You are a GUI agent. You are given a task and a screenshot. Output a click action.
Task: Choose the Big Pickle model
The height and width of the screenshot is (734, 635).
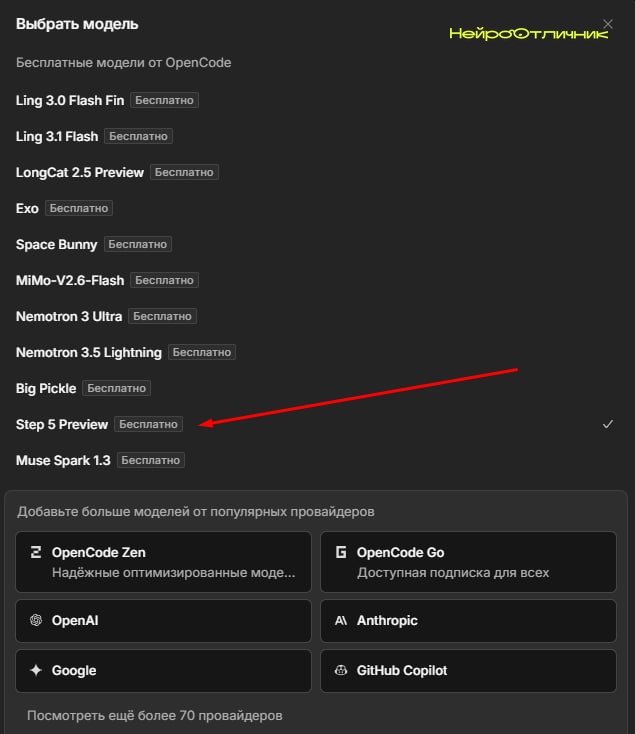[314, 389]
